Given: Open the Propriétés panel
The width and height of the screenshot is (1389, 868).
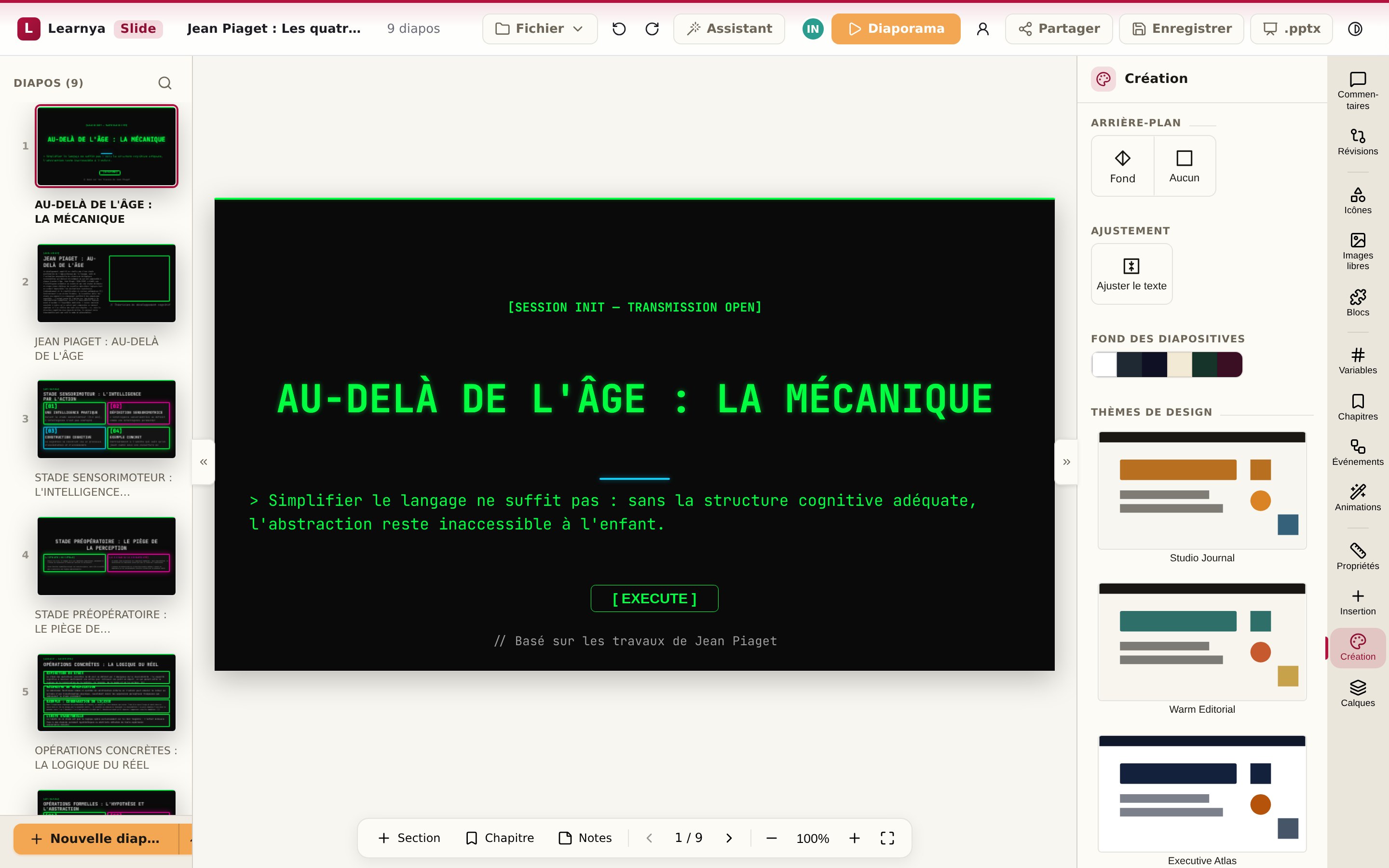Looking at the screenshot, I should tap(1358, 556).
